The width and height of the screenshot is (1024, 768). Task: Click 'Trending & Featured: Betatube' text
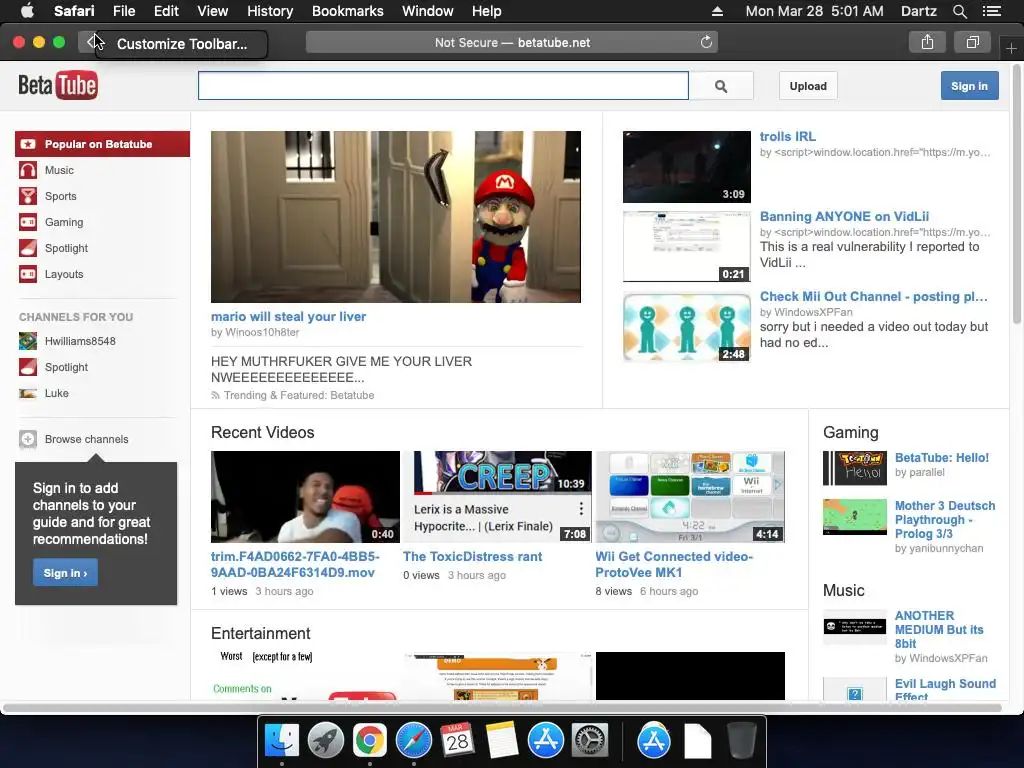click(298, 396)
